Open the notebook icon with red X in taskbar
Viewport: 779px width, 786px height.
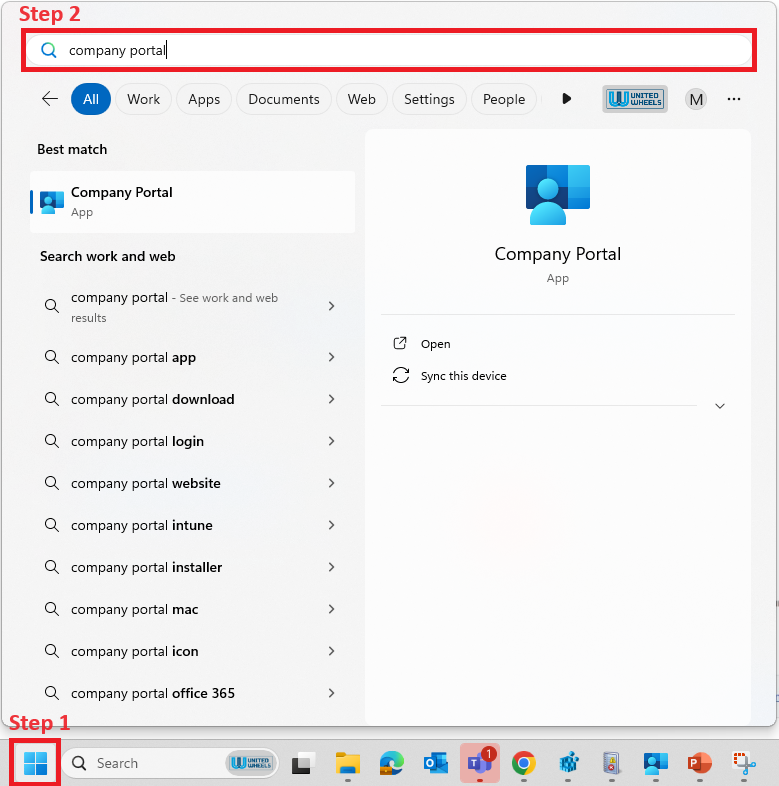pyautogui.click(x=612, y=763)
